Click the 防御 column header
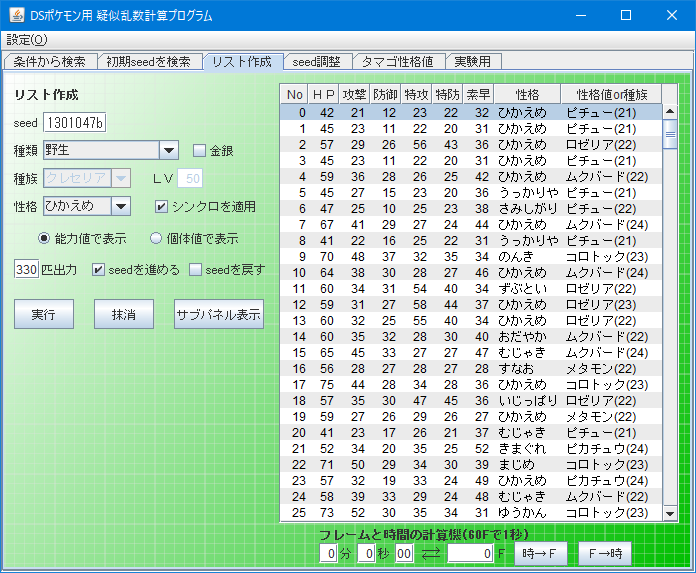 [385, 95]
